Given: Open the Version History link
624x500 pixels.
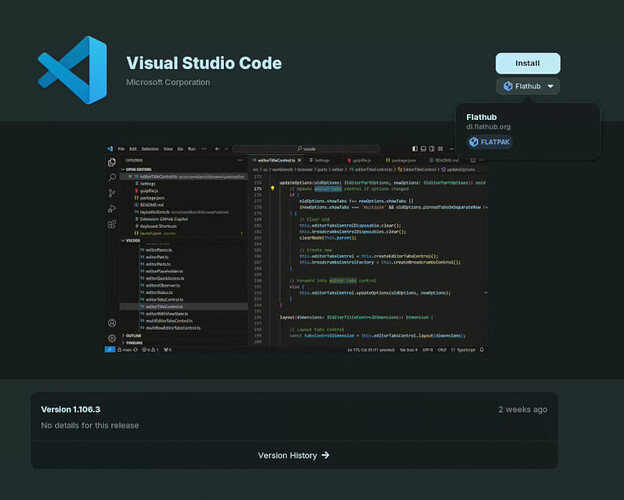Looking at the screenshot, I should coord(294,455).
